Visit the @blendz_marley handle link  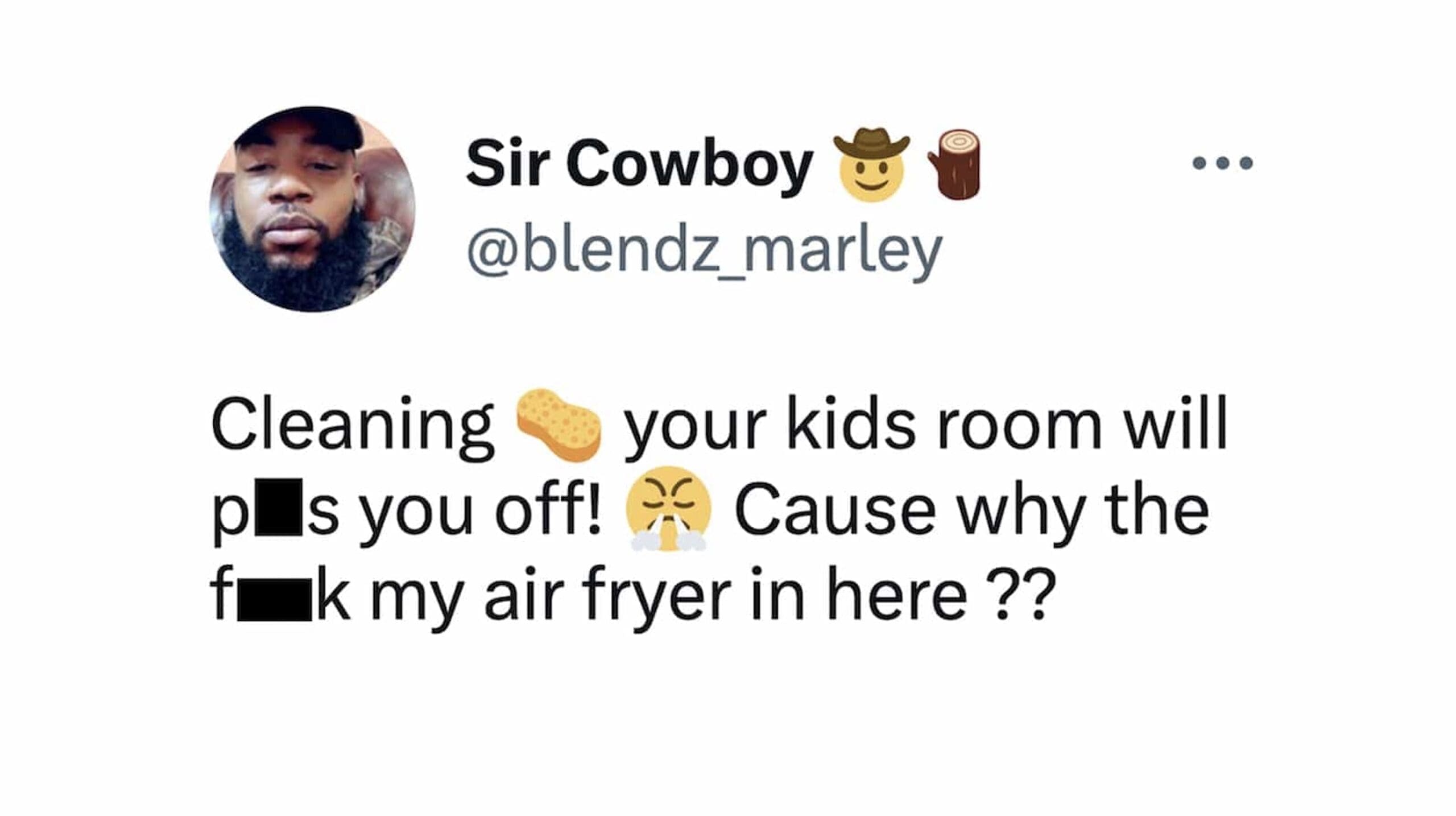(704, 252)
